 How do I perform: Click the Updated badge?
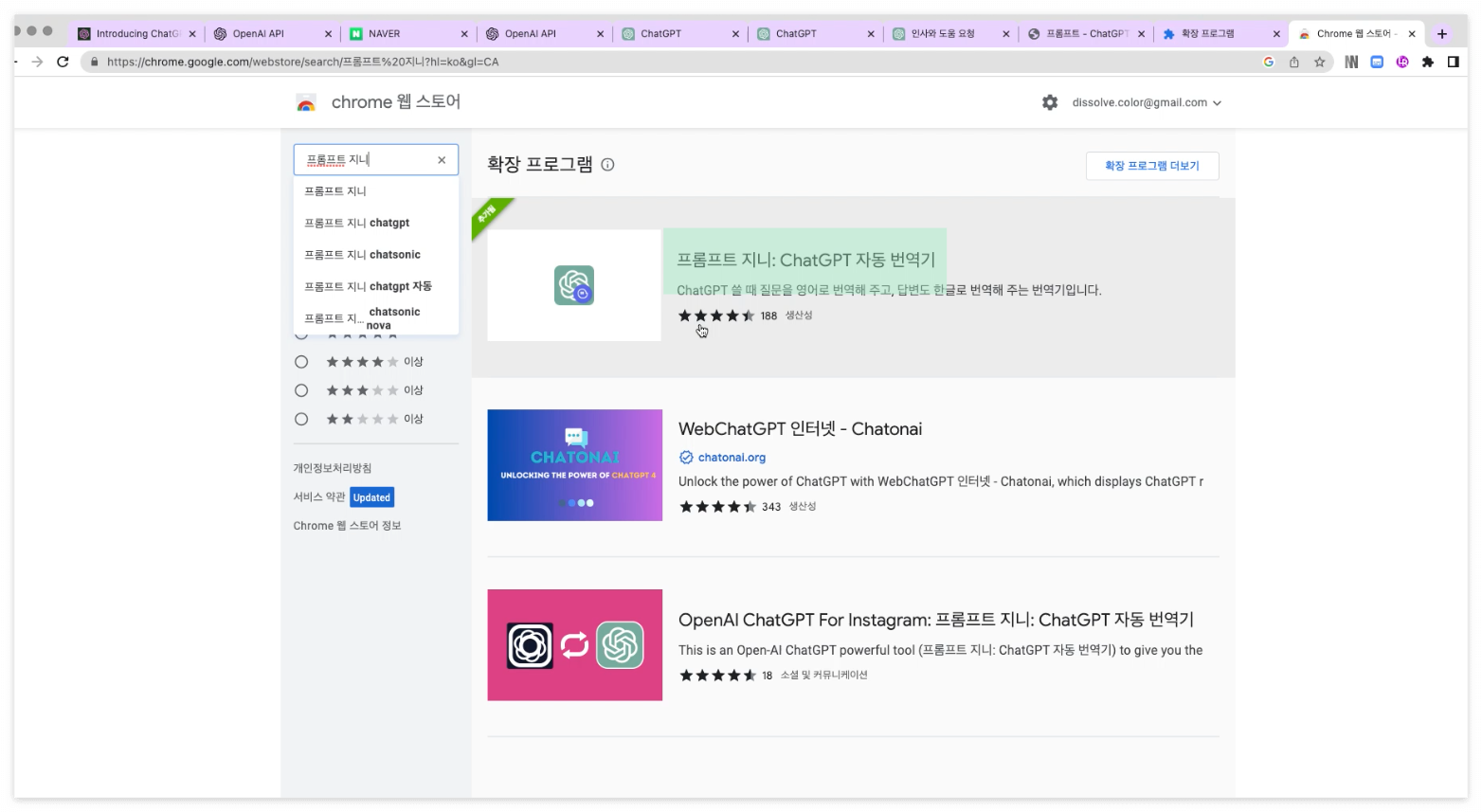coord(371,497)
